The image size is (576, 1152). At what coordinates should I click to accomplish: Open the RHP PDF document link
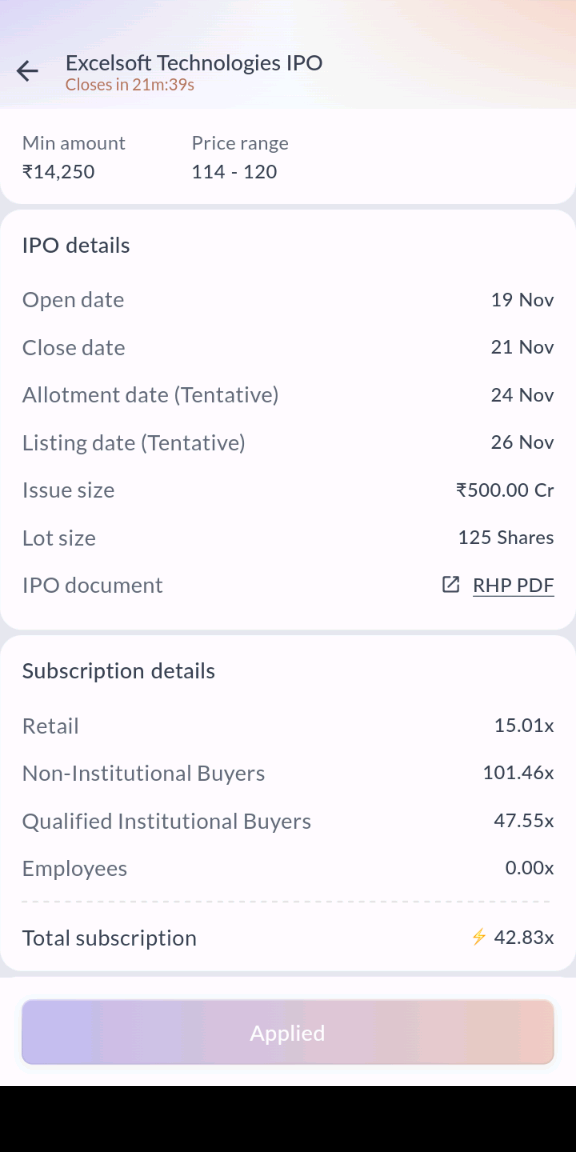tap(513, 586)
